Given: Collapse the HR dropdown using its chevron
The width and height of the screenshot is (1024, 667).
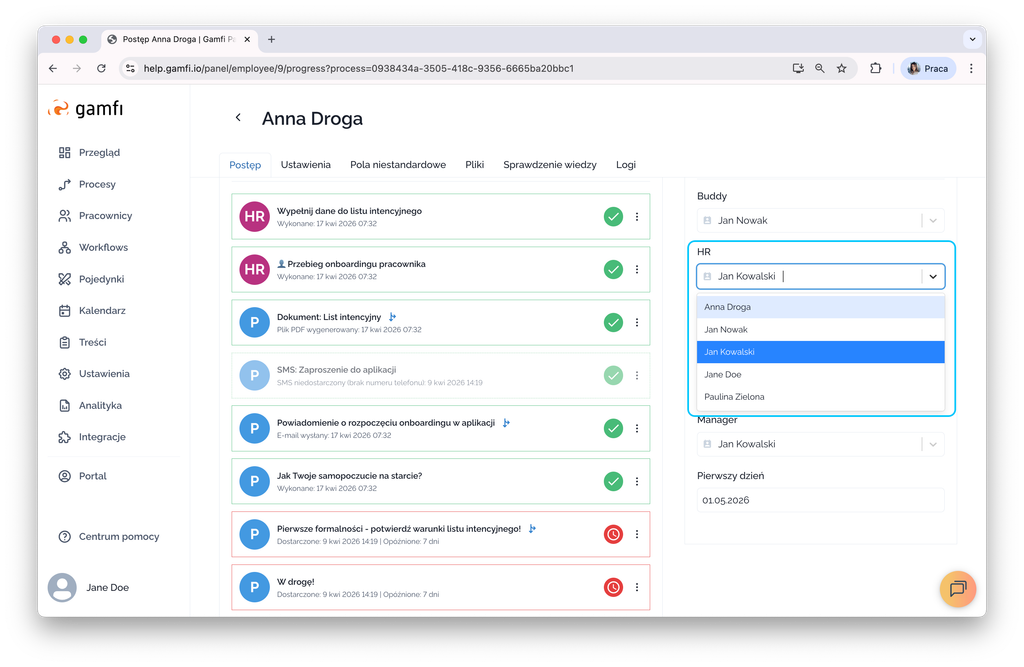Looking at the screenshot, I should [932, 277].
